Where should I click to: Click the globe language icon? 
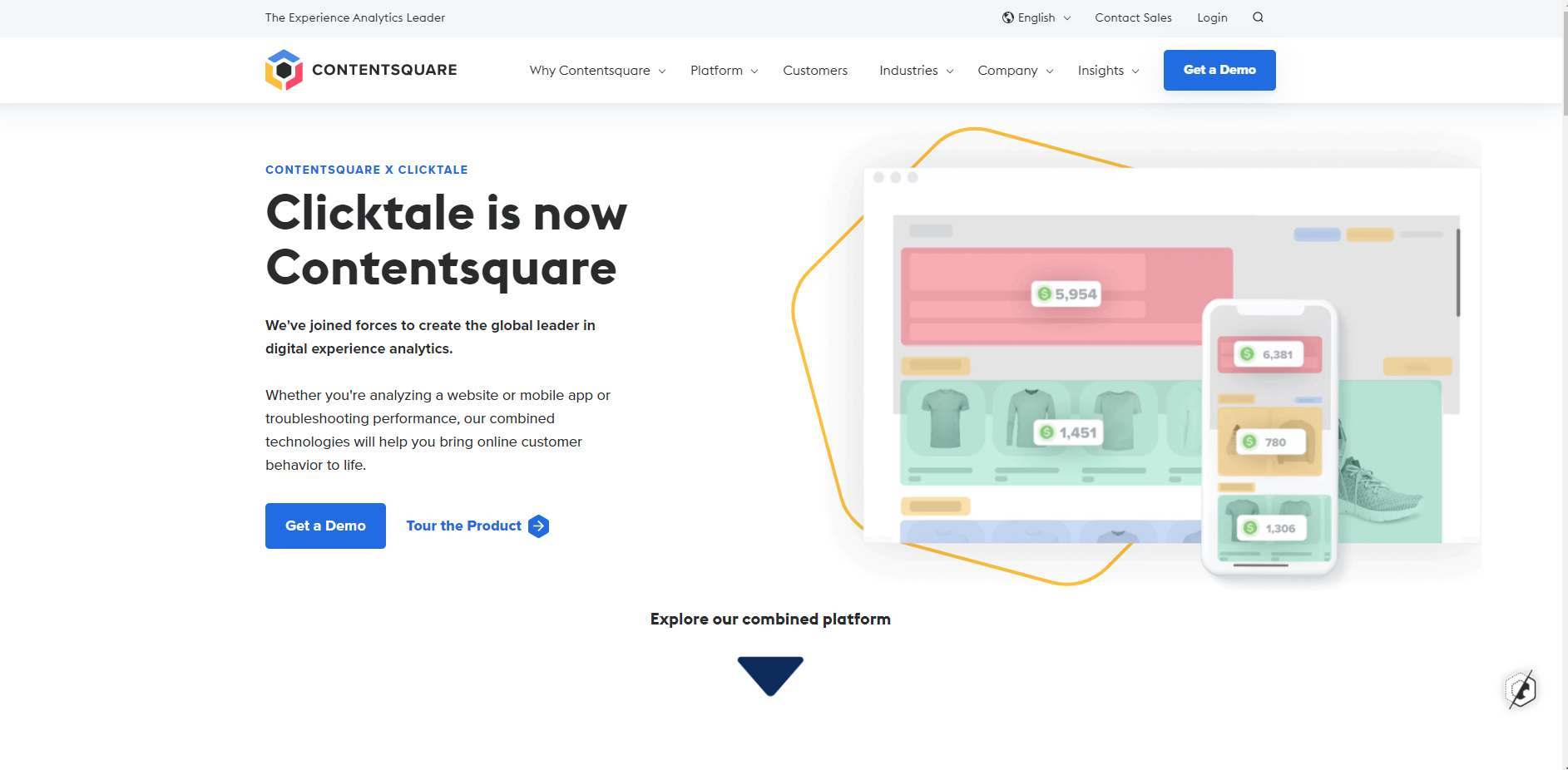pos(1008,17)
